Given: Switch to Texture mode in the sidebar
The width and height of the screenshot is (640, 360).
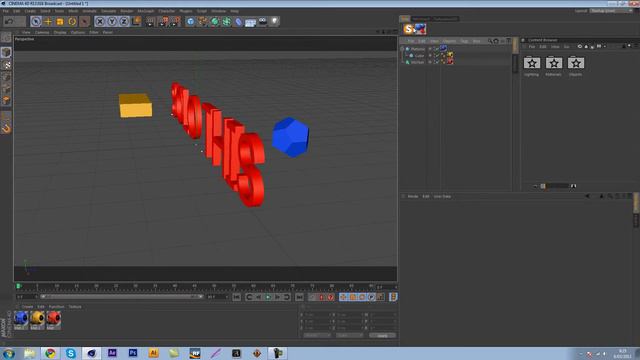Looking at the screenshot, I should coord(6,65).
